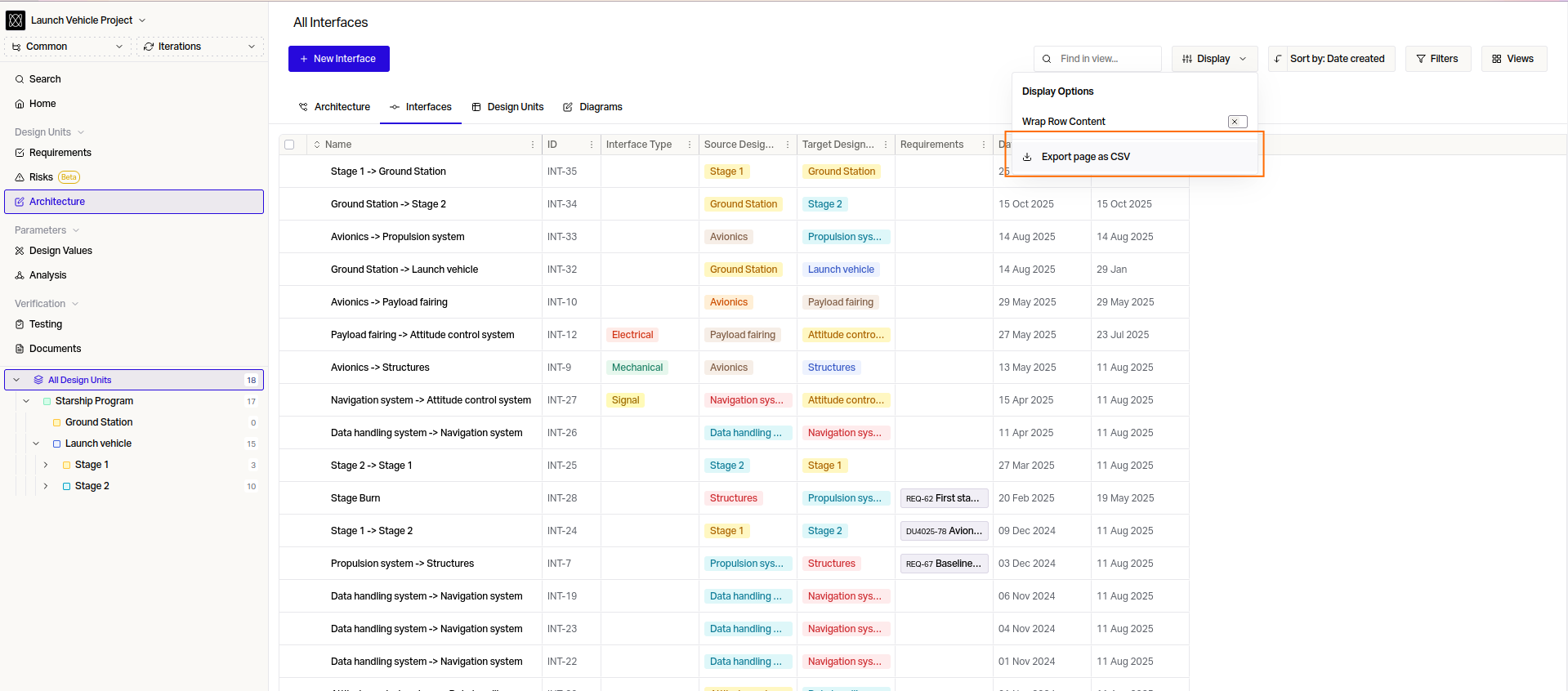This screenshot has height=691, width=1568.
Task: Go to Testing in Verification
Action: [x=45, y=324]
